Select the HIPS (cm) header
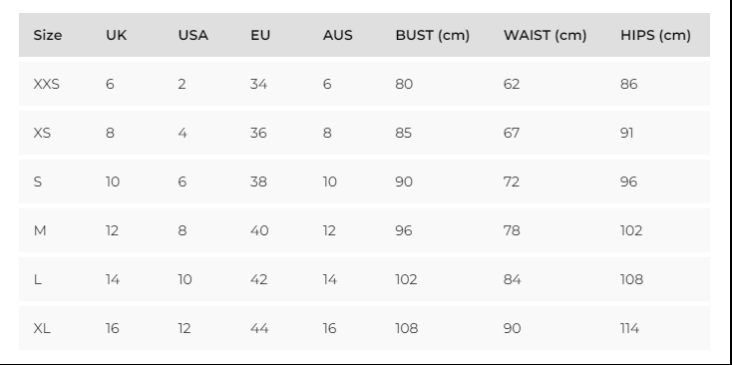The image size is (732, 365). [655, 35]
